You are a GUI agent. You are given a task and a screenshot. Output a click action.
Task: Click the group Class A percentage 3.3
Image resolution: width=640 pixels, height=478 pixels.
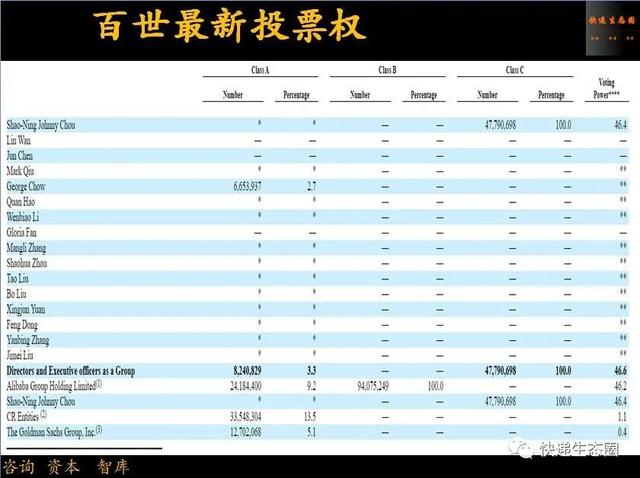pos(311,371)
